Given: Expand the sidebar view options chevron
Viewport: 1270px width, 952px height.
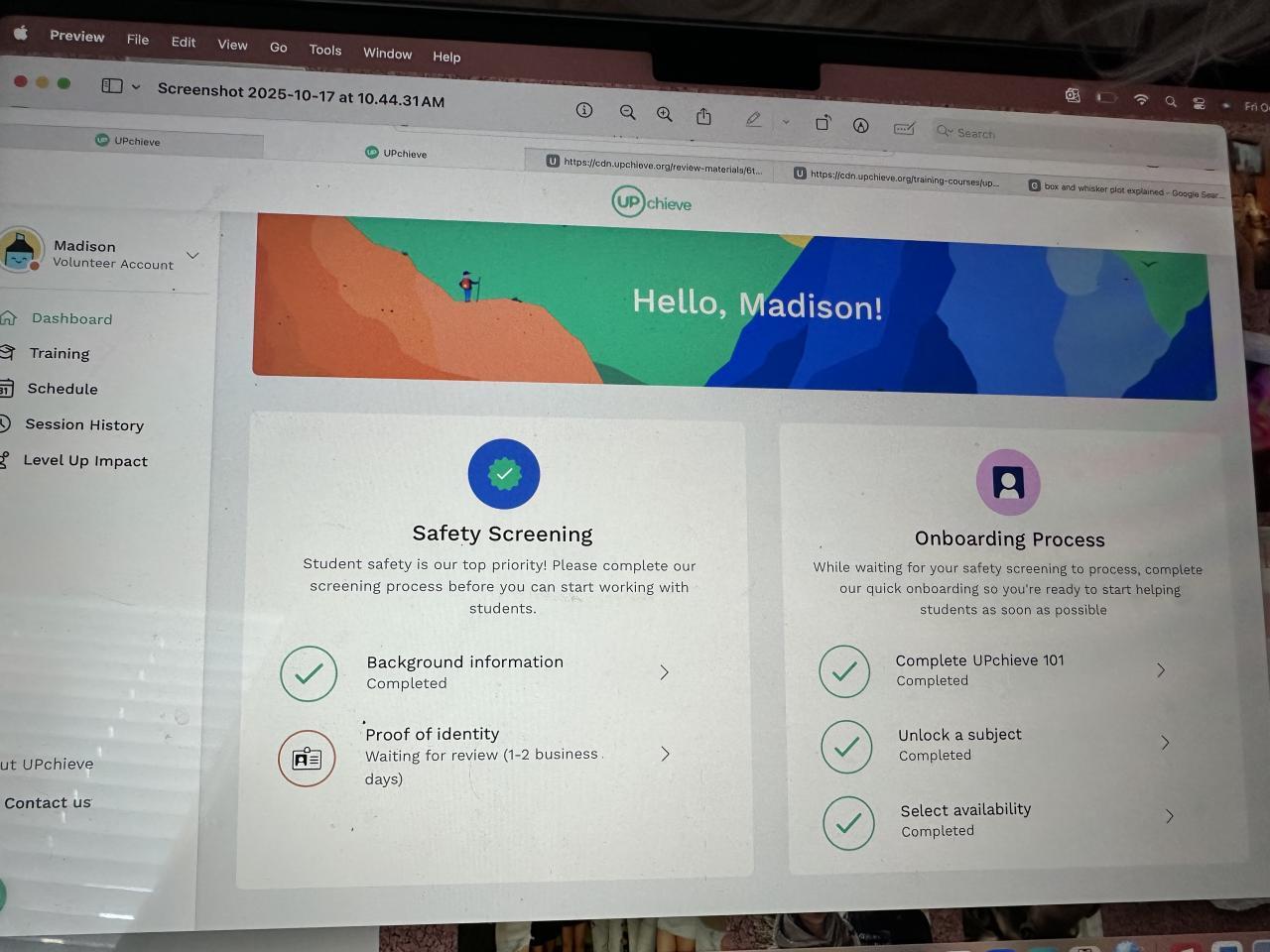Looking at the screenshot, I should point(136,87).
